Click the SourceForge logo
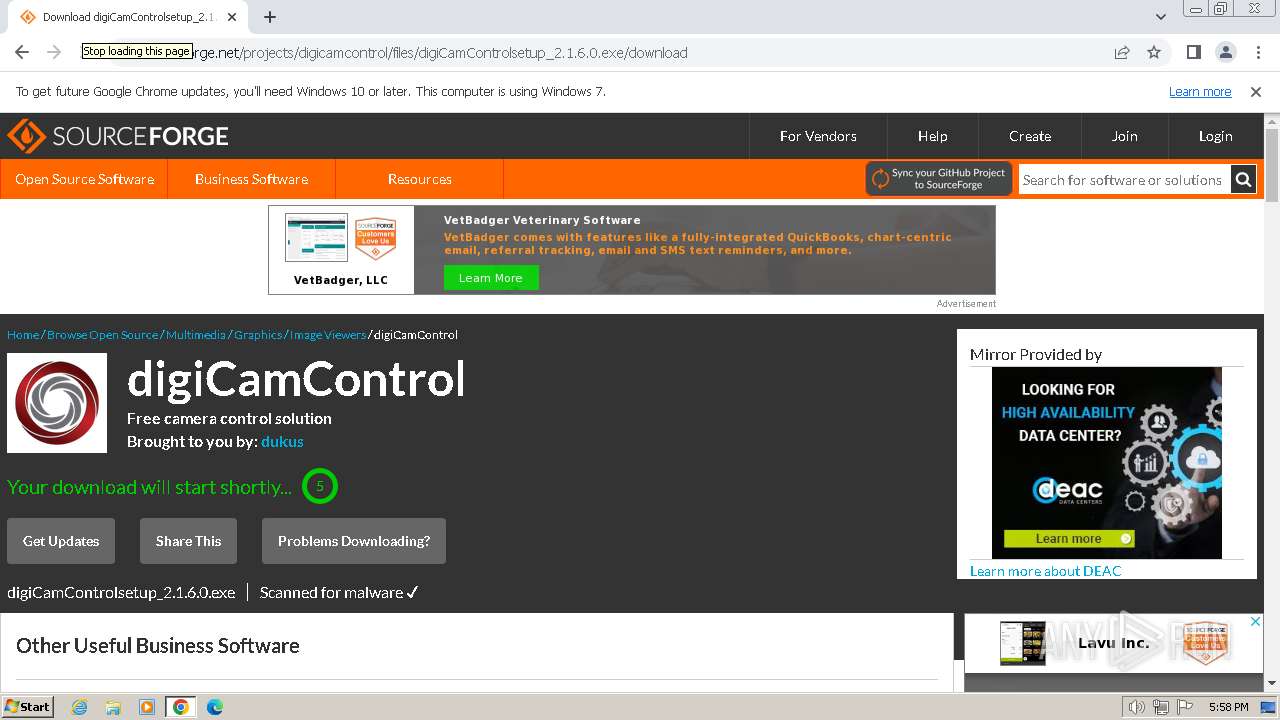The image size is (1280, 720). pyautogui.click(x=118, y=136)
